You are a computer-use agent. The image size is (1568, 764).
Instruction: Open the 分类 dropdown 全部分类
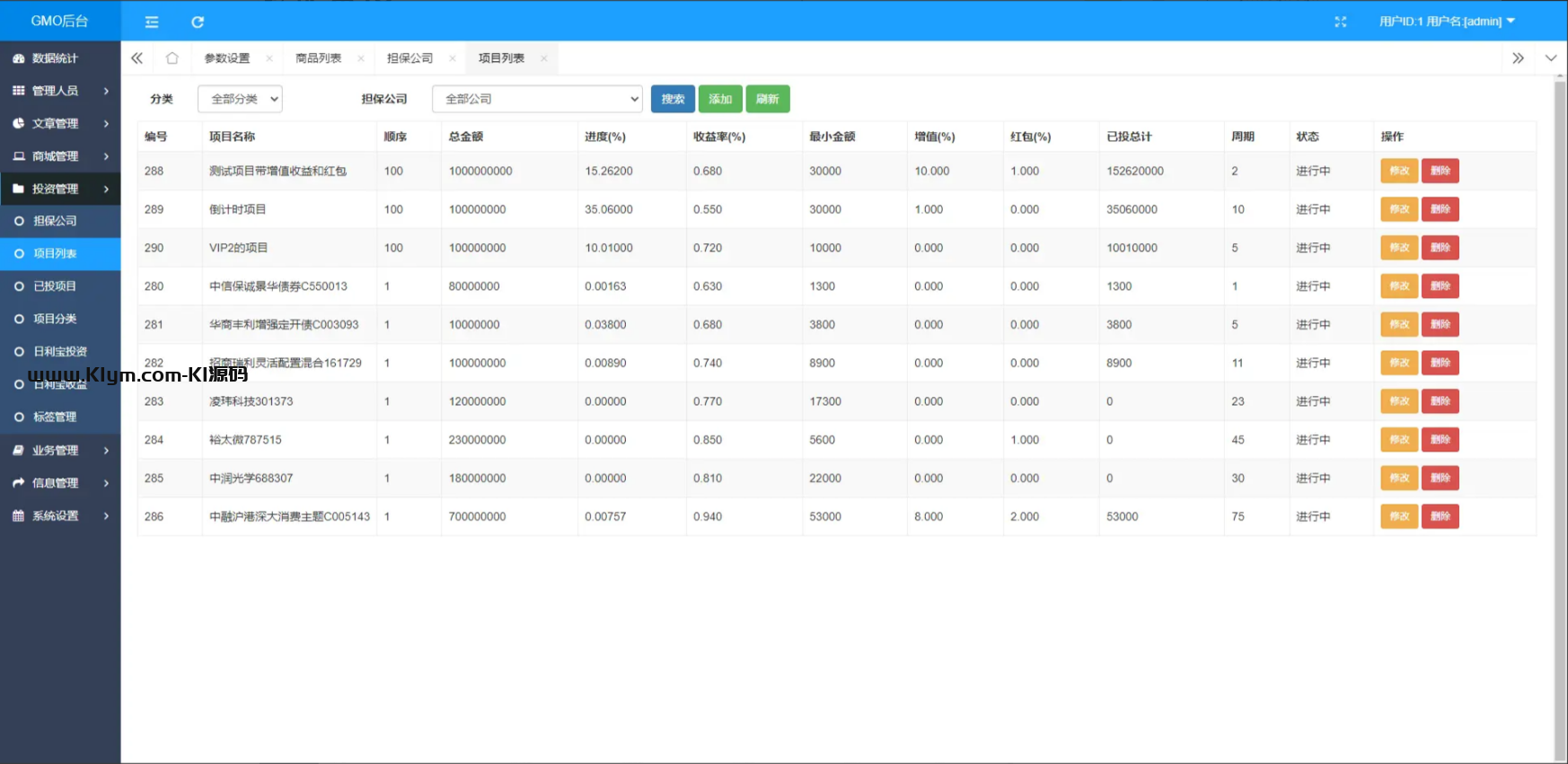click(x=240, y=99)
